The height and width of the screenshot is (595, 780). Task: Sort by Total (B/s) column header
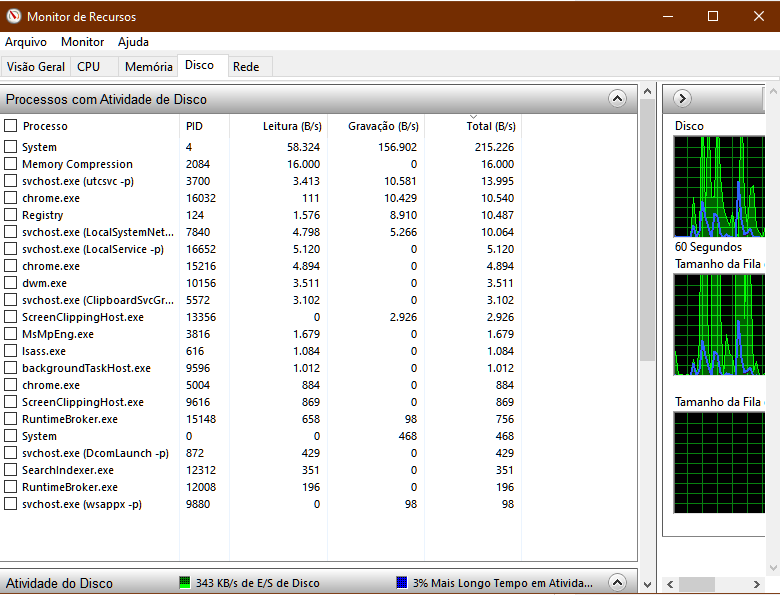473,126
